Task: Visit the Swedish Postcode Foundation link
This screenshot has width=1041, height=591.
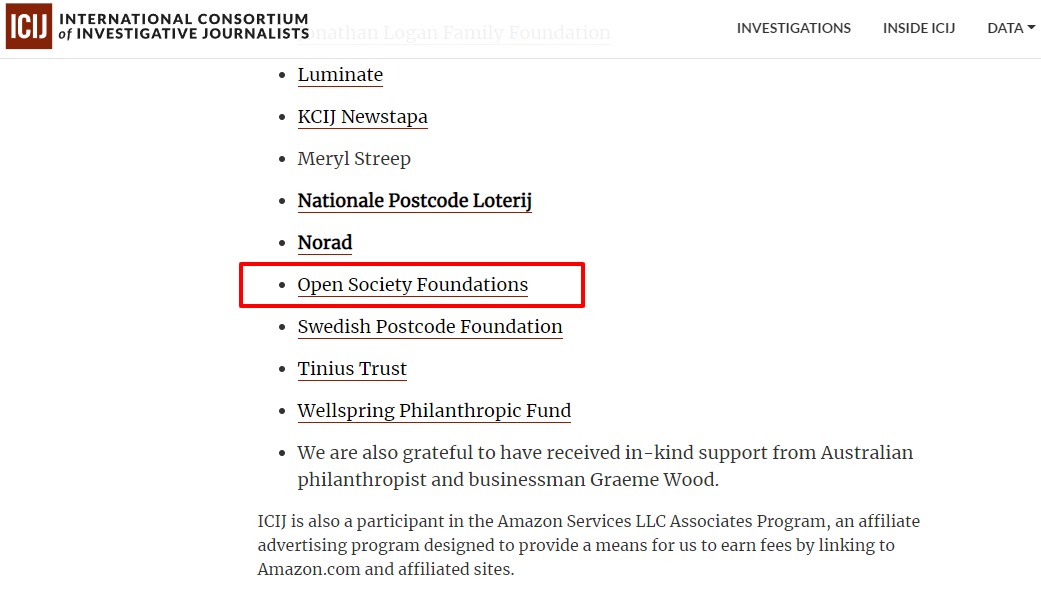Action: (430, 327)
